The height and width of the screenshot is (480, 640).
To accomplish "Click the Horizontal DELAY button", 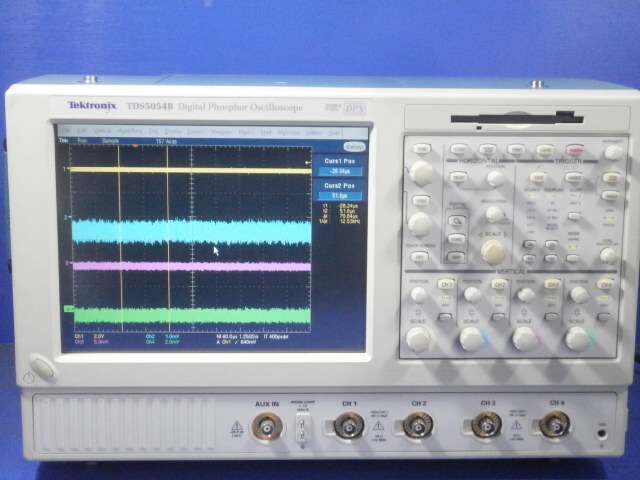I will 459,177.
